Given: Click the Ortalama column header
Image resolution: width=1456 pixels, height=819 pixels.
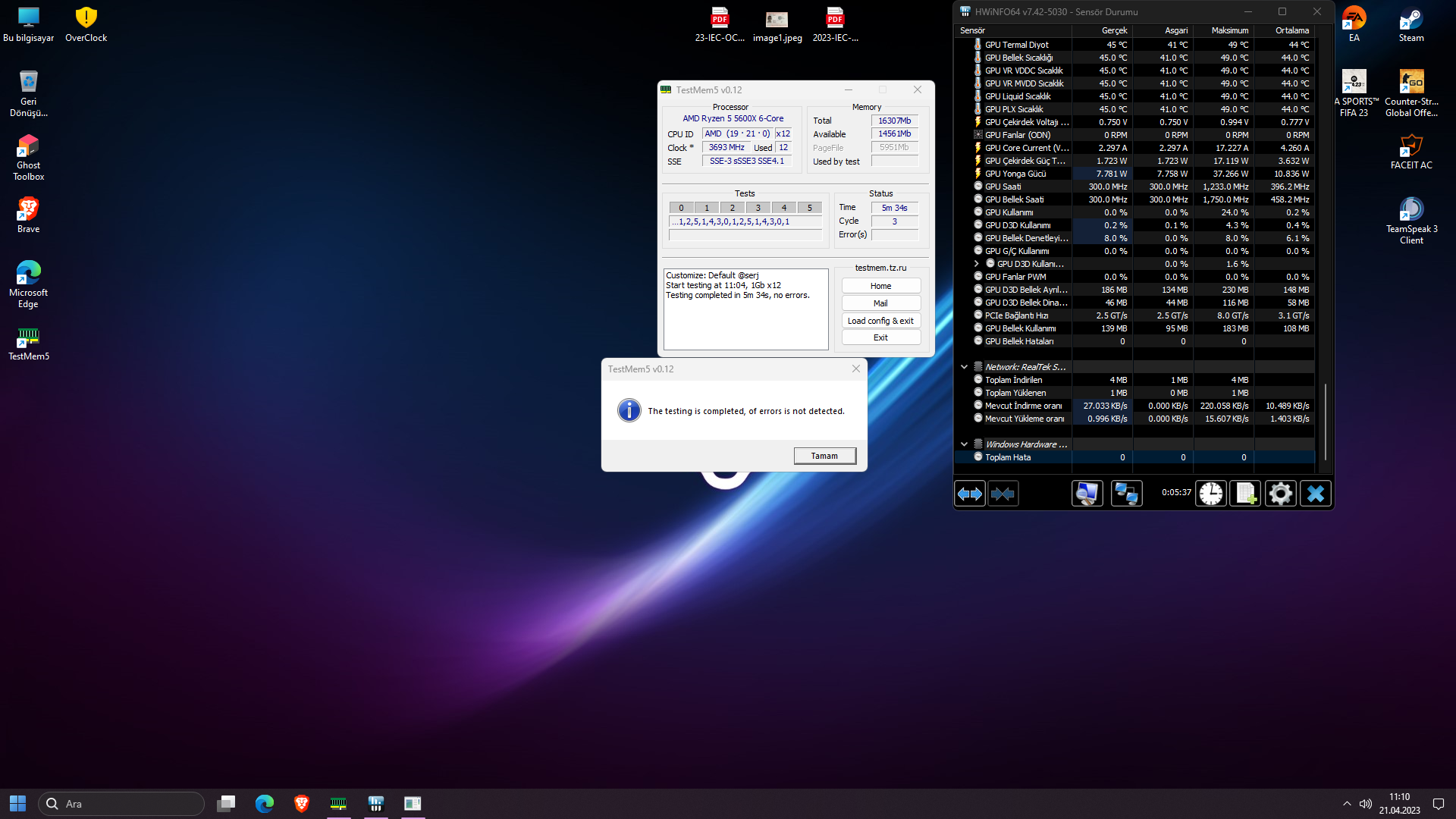Looking at the screenshot, I should (1291, 30).
